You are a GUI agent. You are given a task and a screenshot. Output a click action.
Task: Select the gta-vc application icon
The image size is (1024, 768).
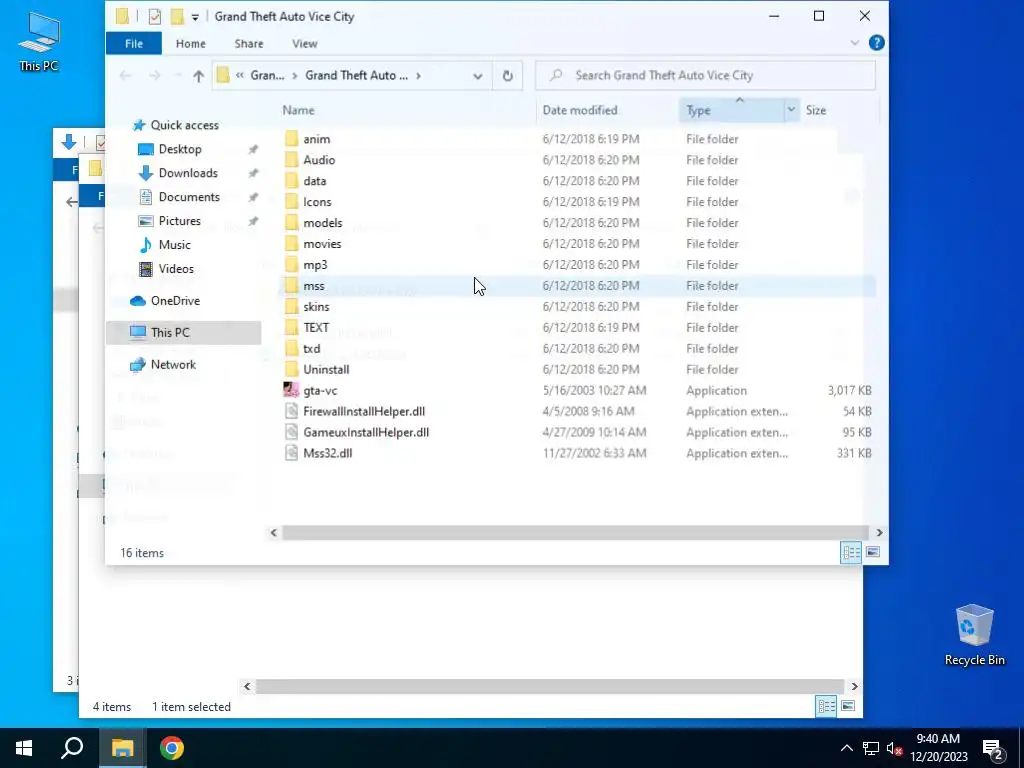point(291,390)
